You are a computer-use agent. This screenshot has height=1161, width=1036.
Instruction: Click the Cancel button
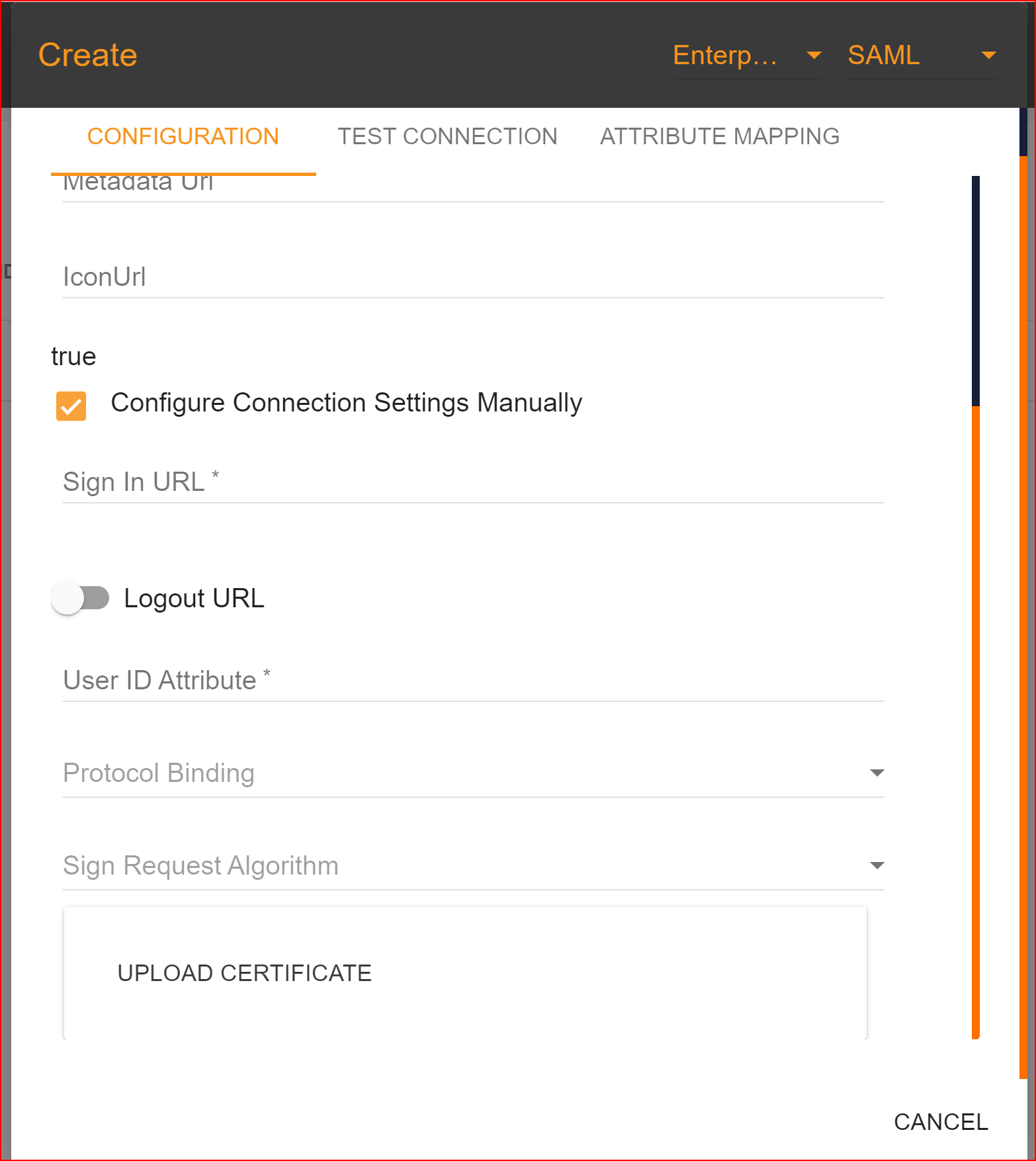point(941,1122)
